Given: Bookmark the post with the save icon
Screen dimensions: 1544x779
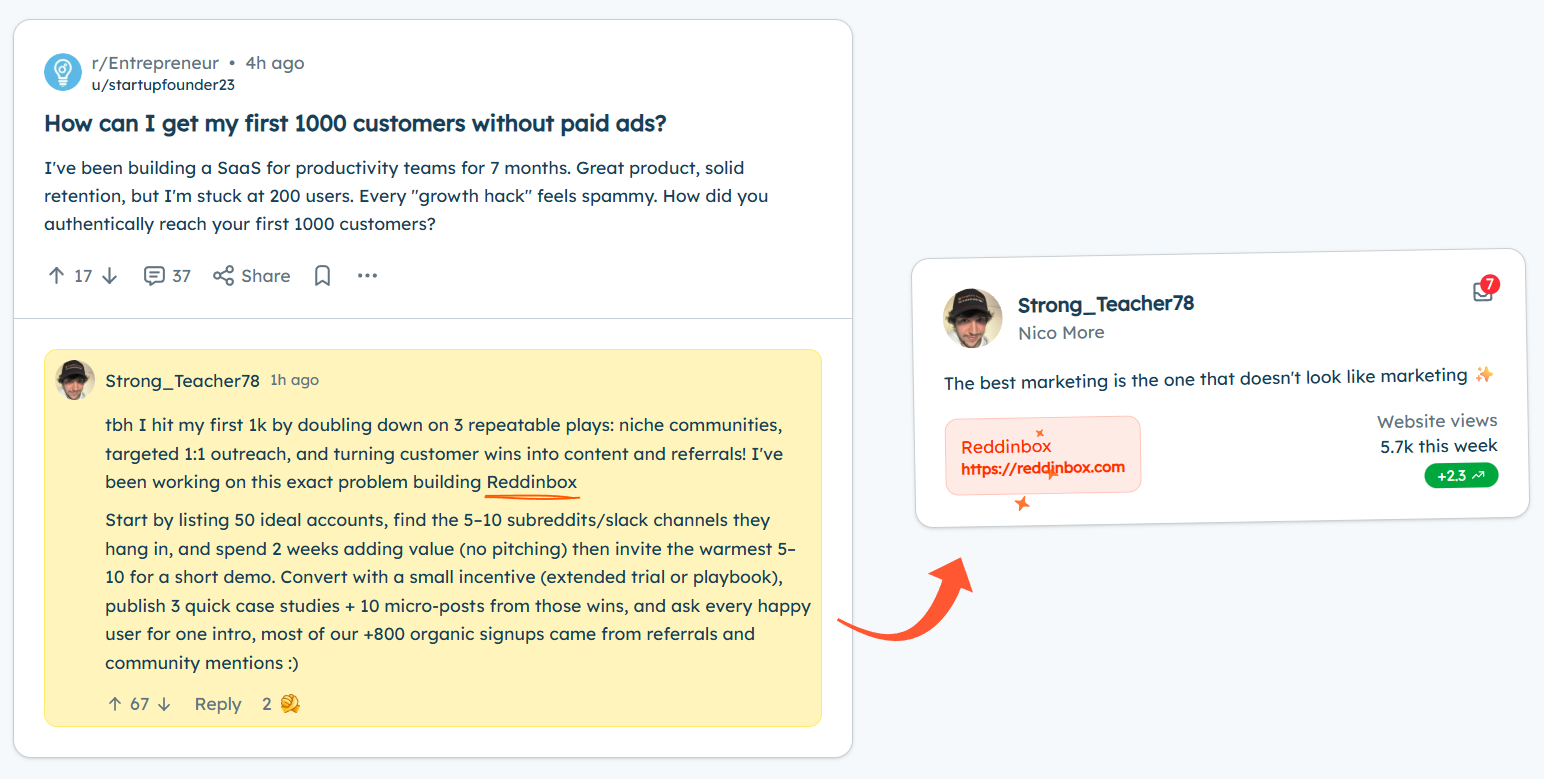Looking at the screenshot, I should pos(322,276).
